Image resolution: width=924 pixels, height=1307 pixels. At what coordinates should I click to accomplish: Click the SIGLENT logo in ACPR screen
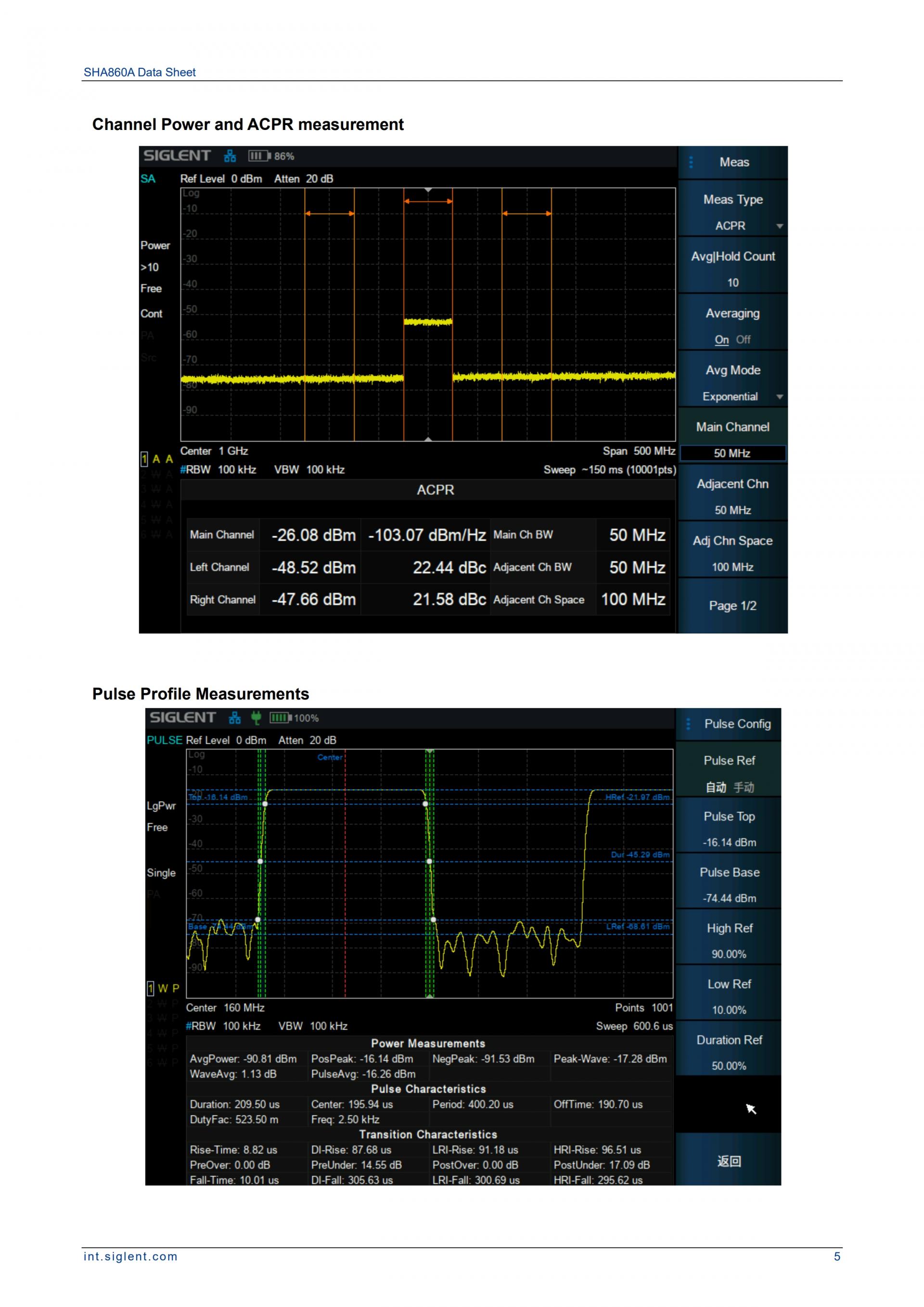(x=177, y=155)
